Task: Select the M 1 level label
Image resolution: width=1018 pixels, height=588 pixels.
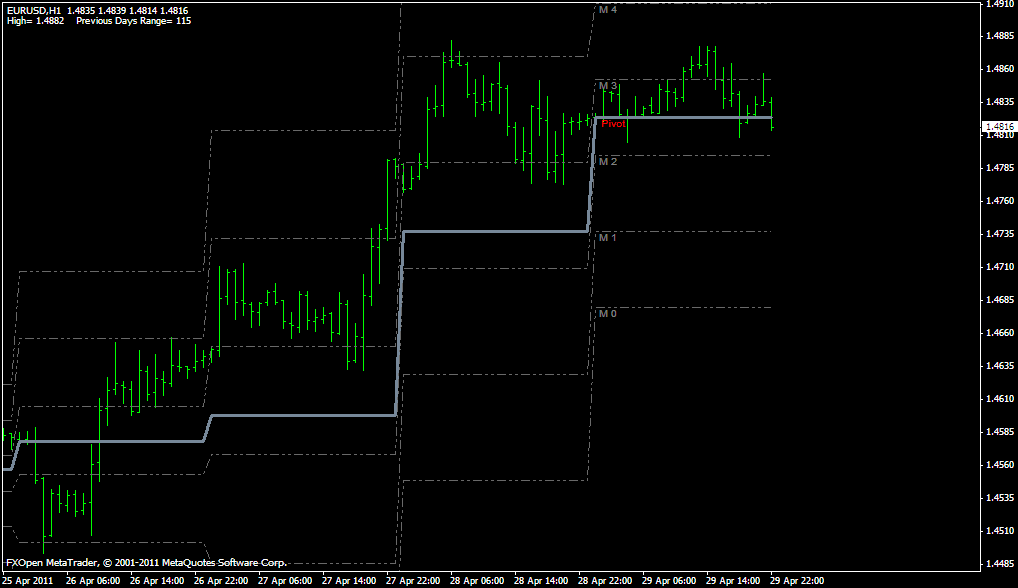Action: (x=608, y=238)
